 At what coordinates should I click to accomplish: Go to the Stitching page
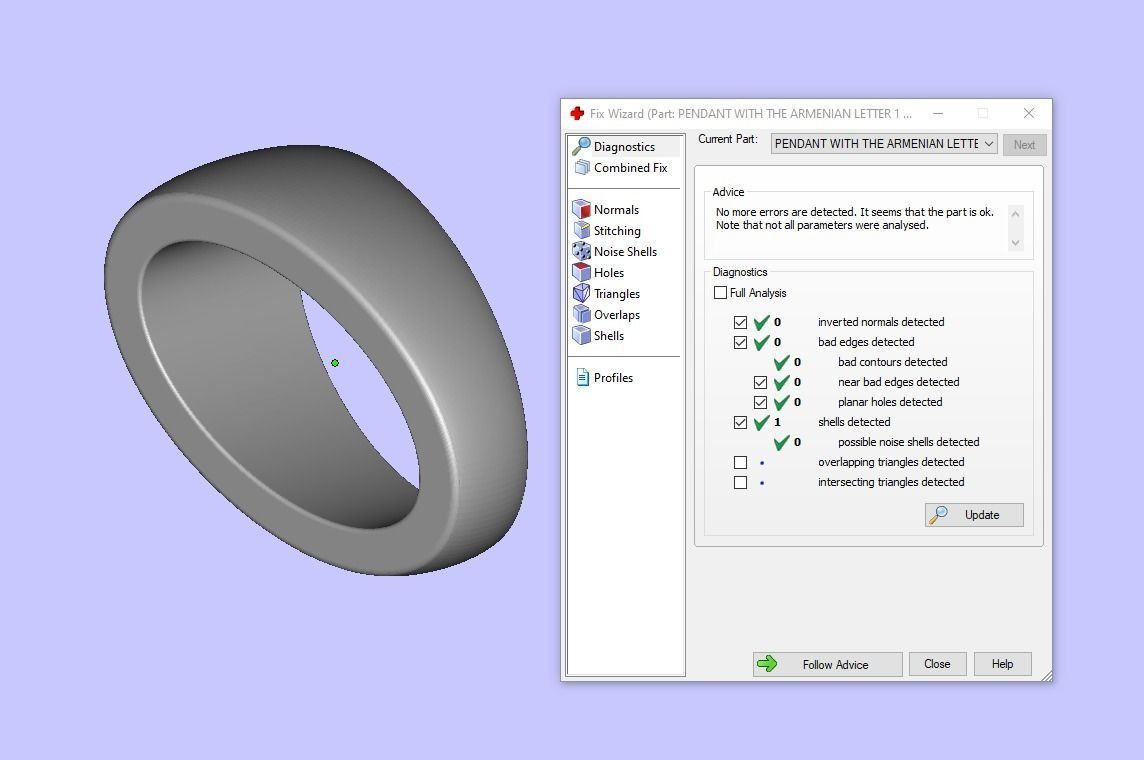[x=617, y=230]
